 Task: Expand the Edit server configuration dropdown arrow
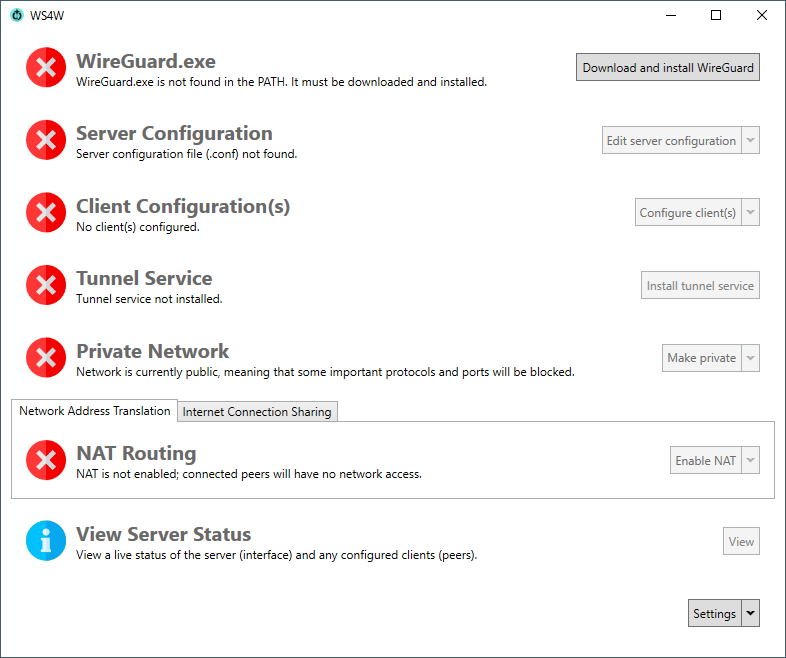point(750,140)
